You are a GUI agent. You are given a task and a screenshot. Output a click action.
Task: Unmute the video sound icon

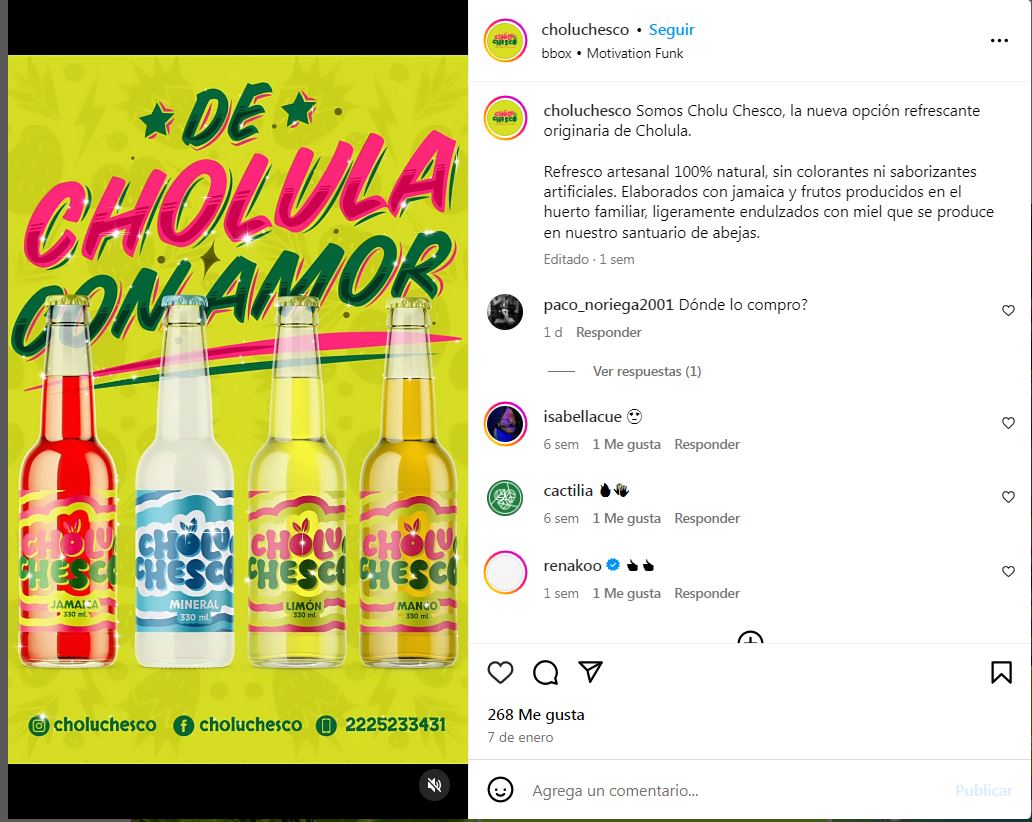click(434, 784)
